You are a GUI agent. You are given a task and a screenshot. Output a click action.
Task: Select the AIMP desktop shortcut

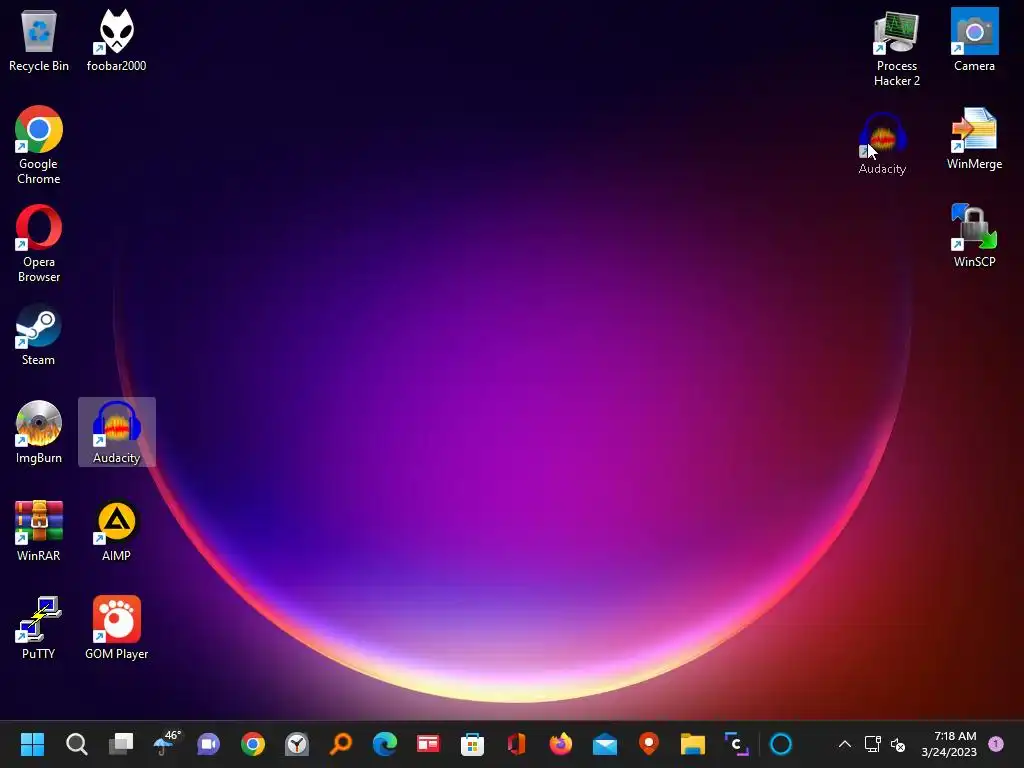(x=116, y=531)
